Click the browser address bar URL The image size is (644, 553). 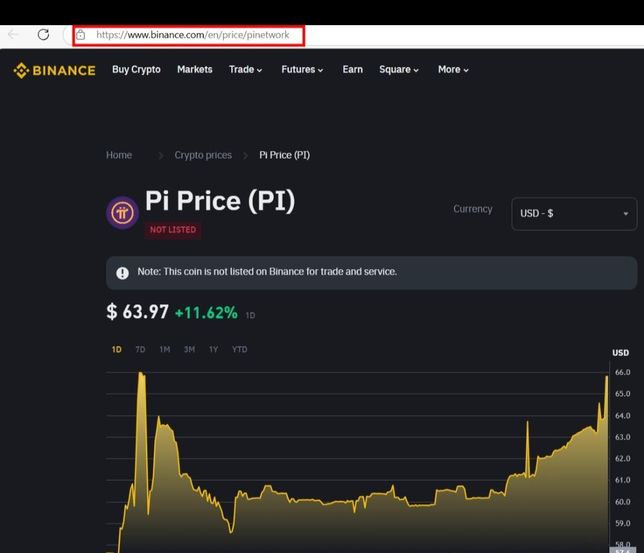pyautogui.click(x=193, y=35)
